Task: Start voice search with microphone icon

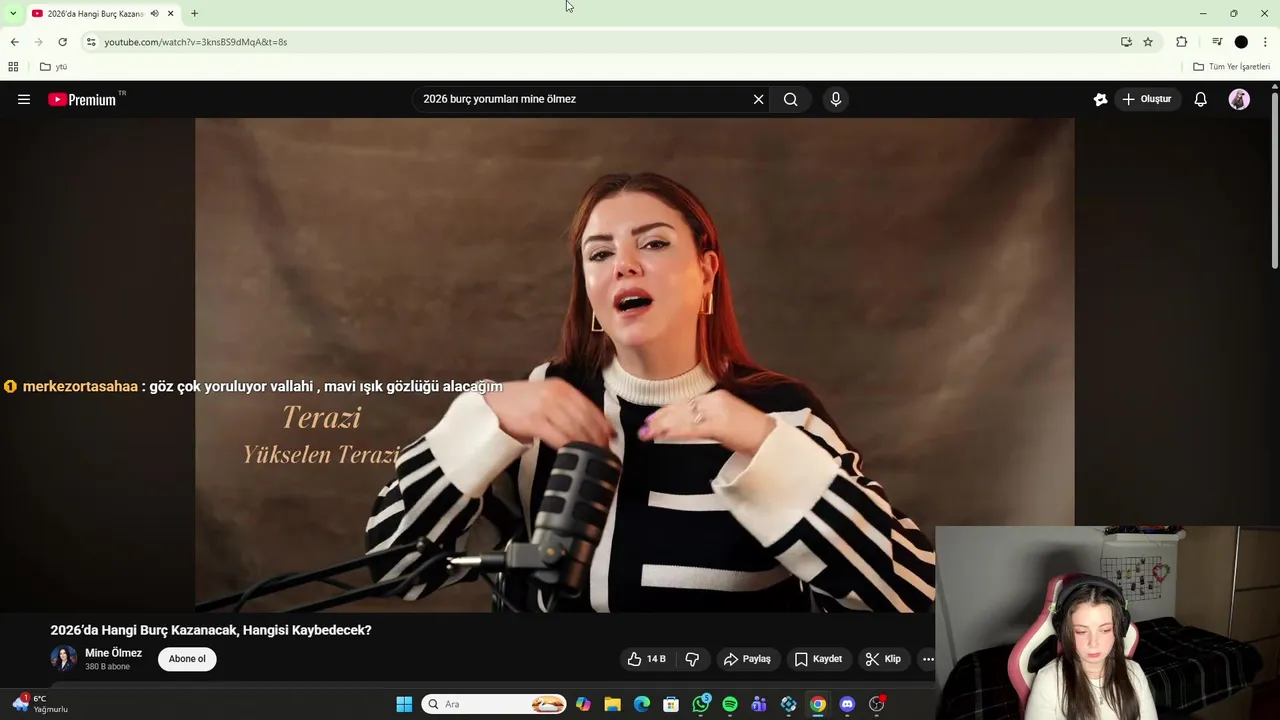Action: click(836, 99)
